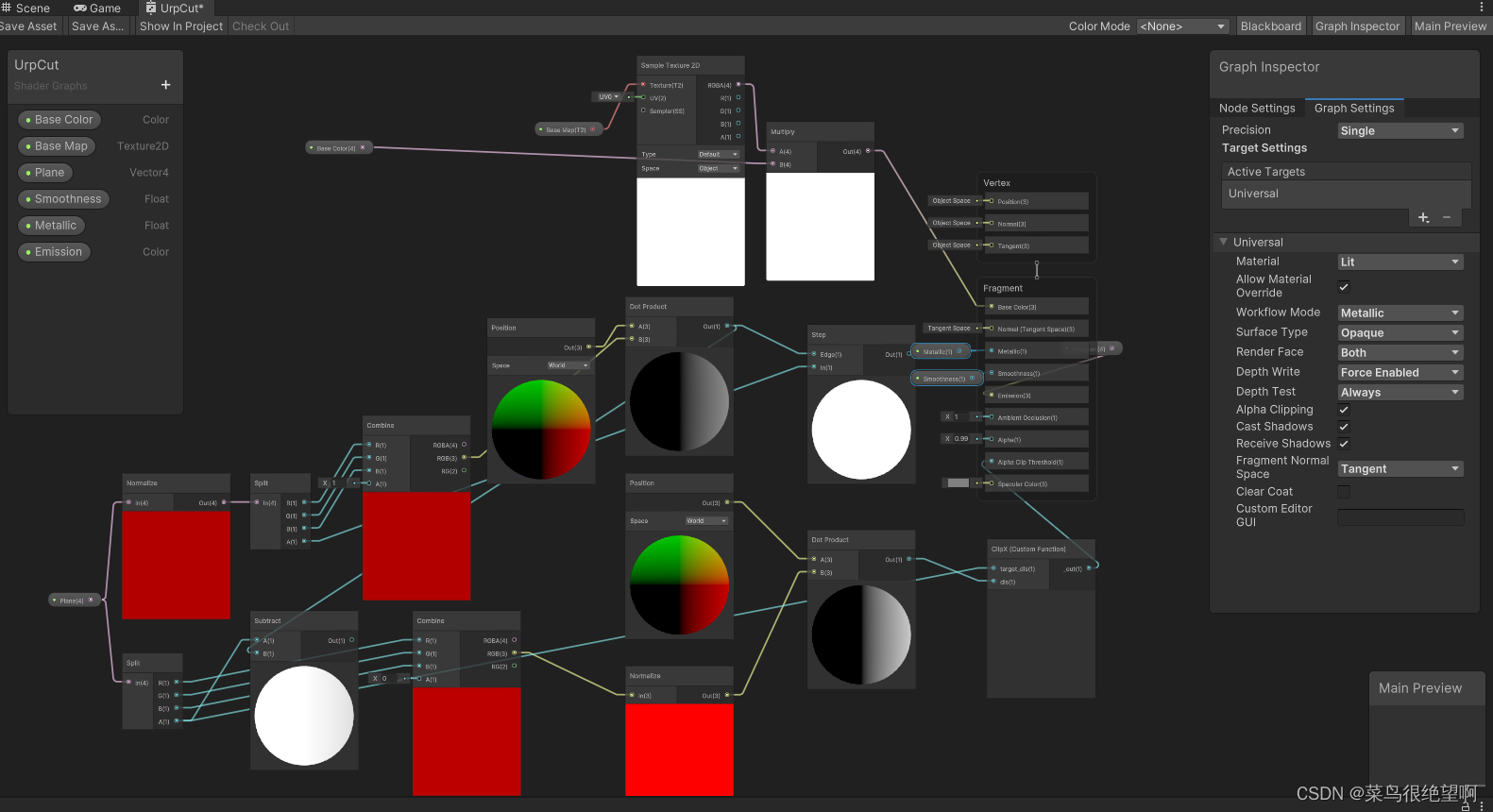
Task: Open the Type dropdown on Sample Texture 2D
Action: pyautogui.click(x=719, y=154)
